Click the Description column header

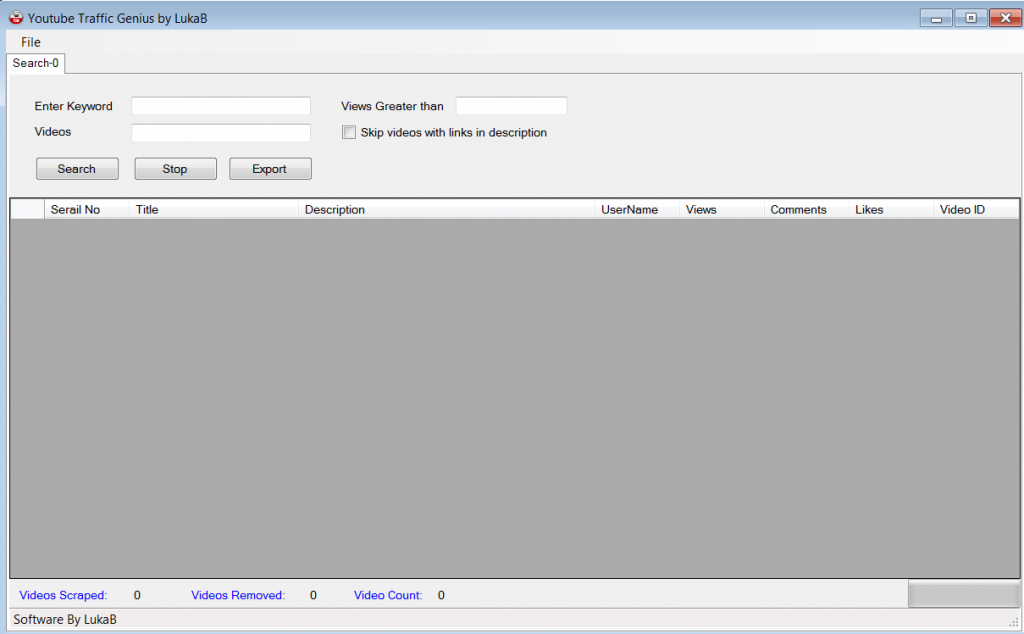coord(446,210)
